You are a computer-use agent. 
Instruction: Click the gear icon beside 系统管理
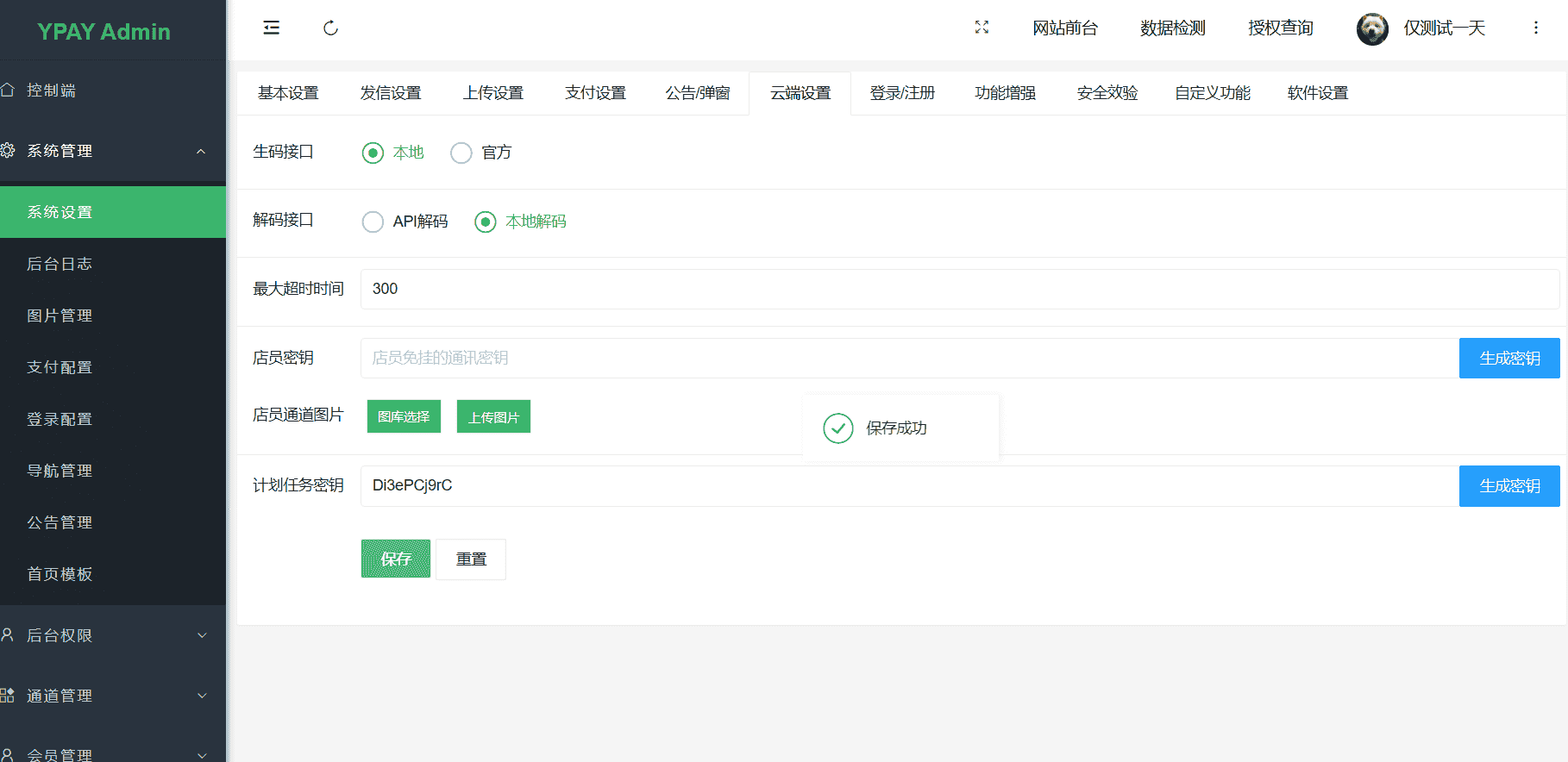[8, 151]
